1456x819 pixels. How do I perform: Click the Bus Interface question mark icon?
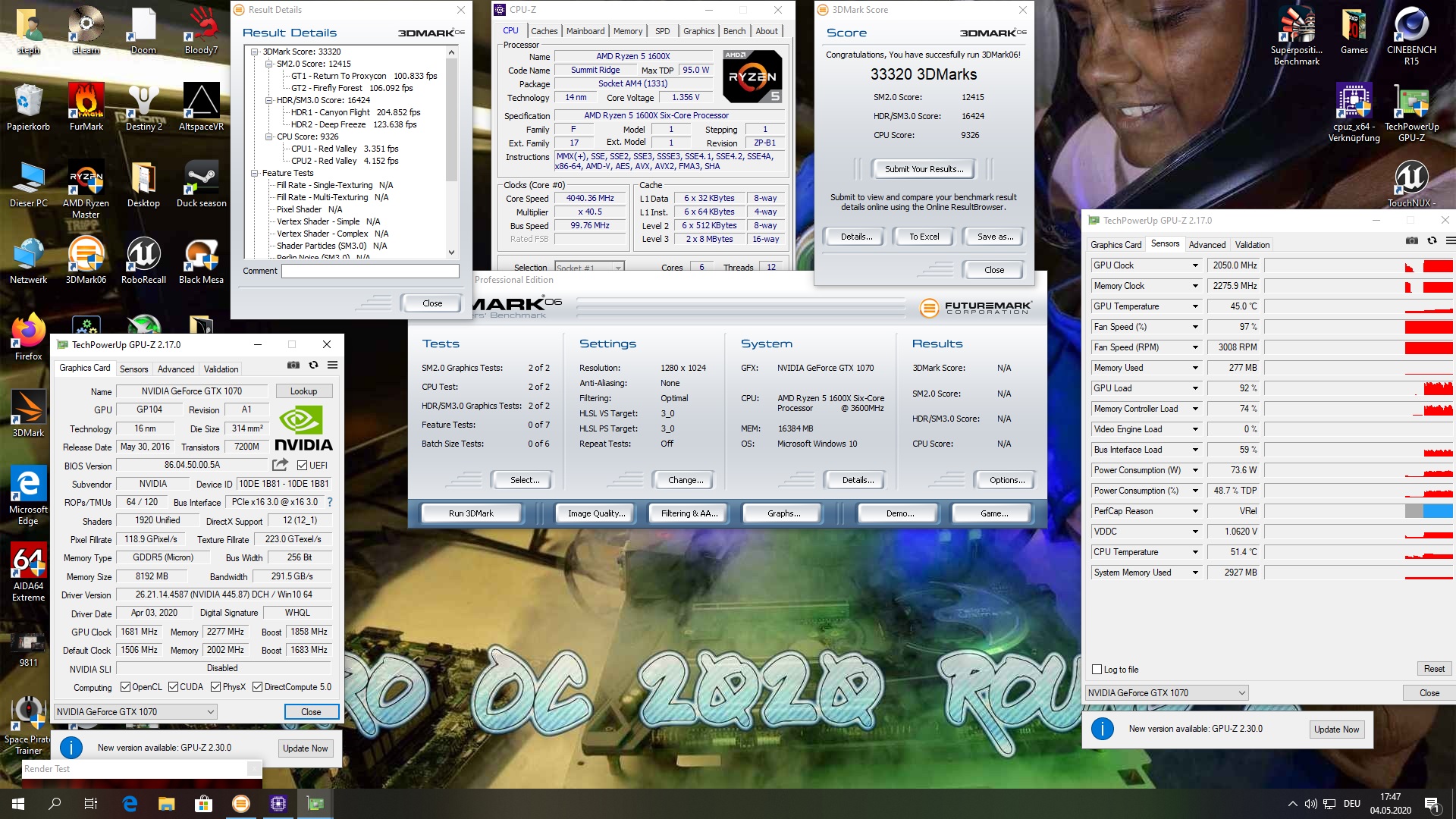(330, 502)
